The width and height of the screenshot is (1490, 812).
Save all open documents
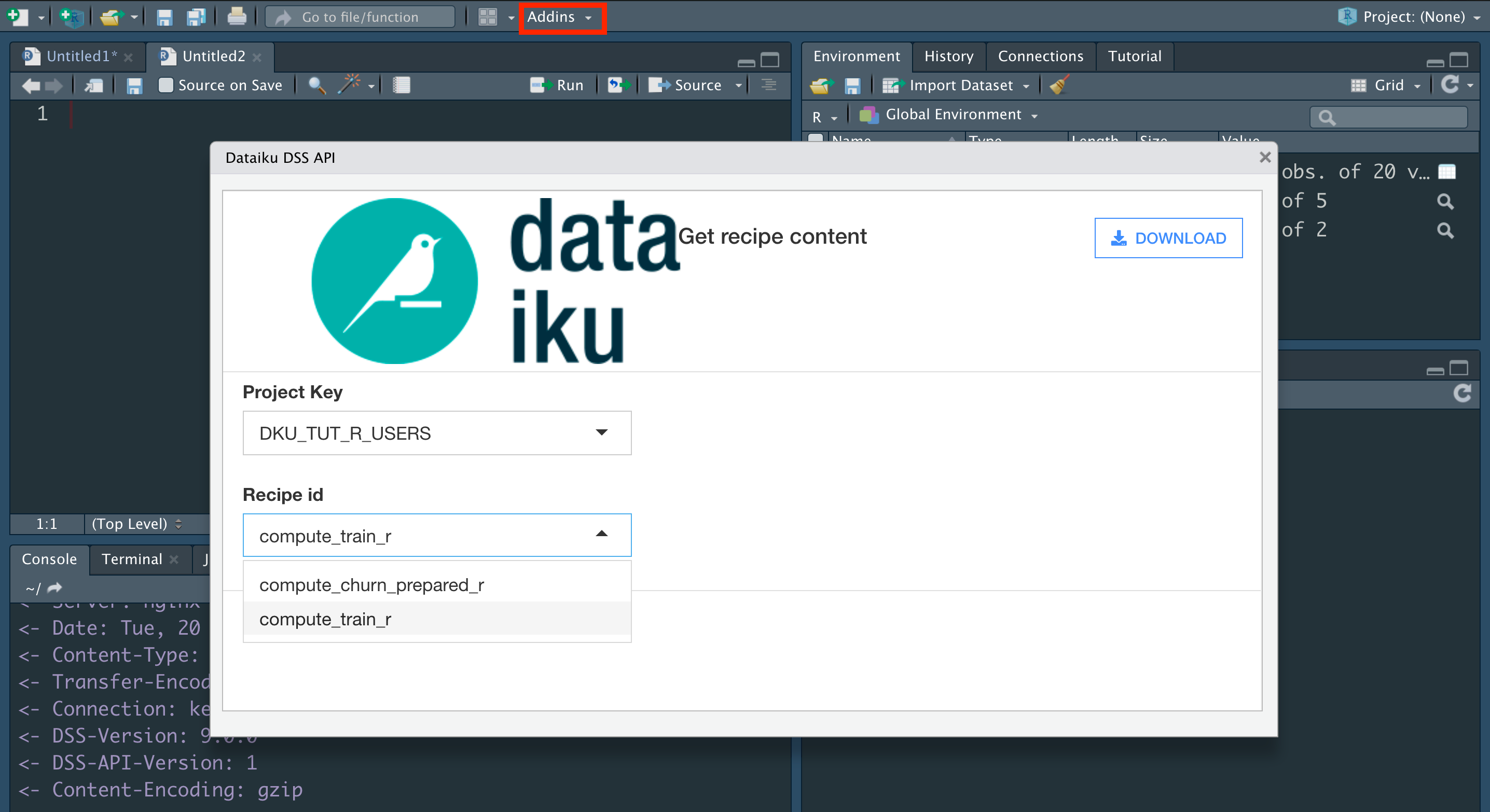click(x=196, y=17)
